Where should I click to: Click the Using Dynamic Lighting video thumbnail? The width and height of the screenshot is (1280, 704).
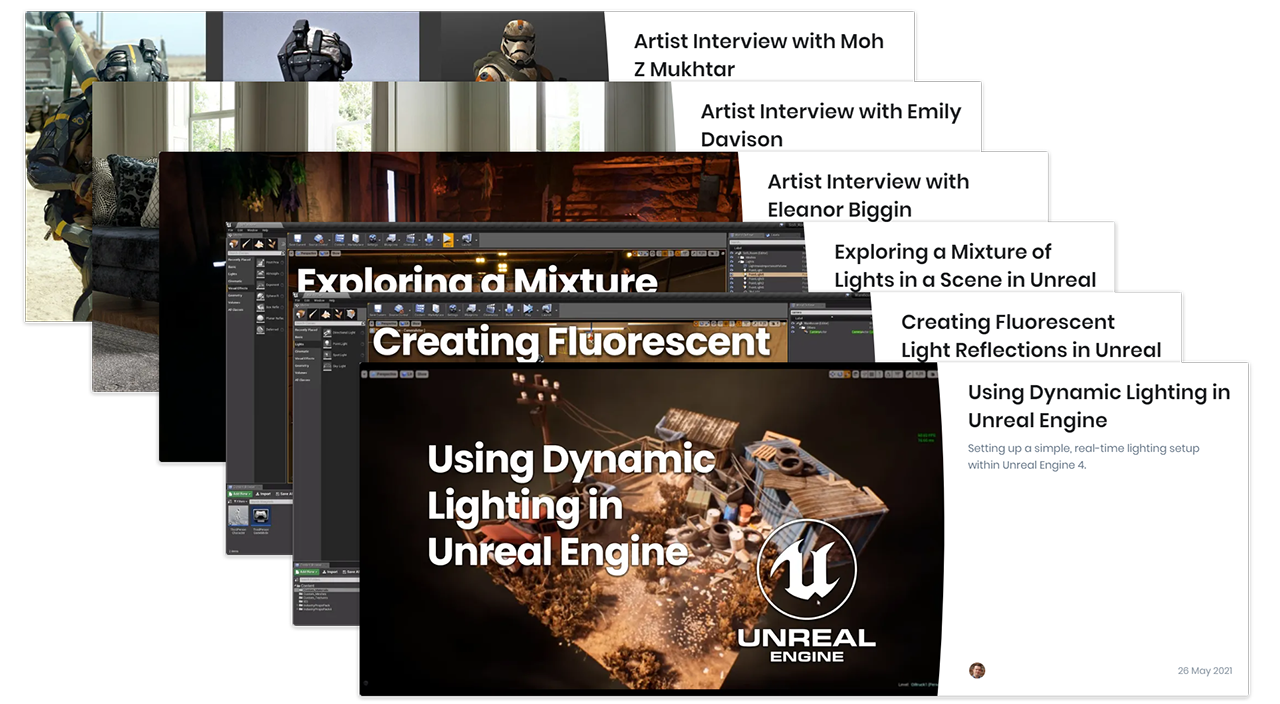coord(650,529)
